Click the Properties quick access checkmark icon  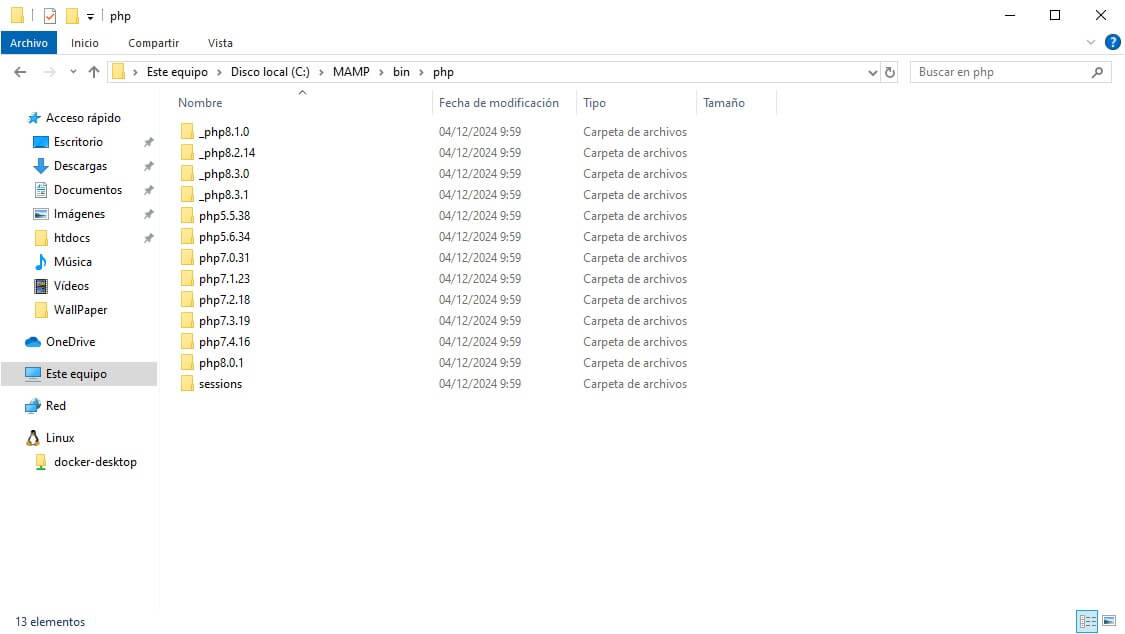click(x=50, y=16)
